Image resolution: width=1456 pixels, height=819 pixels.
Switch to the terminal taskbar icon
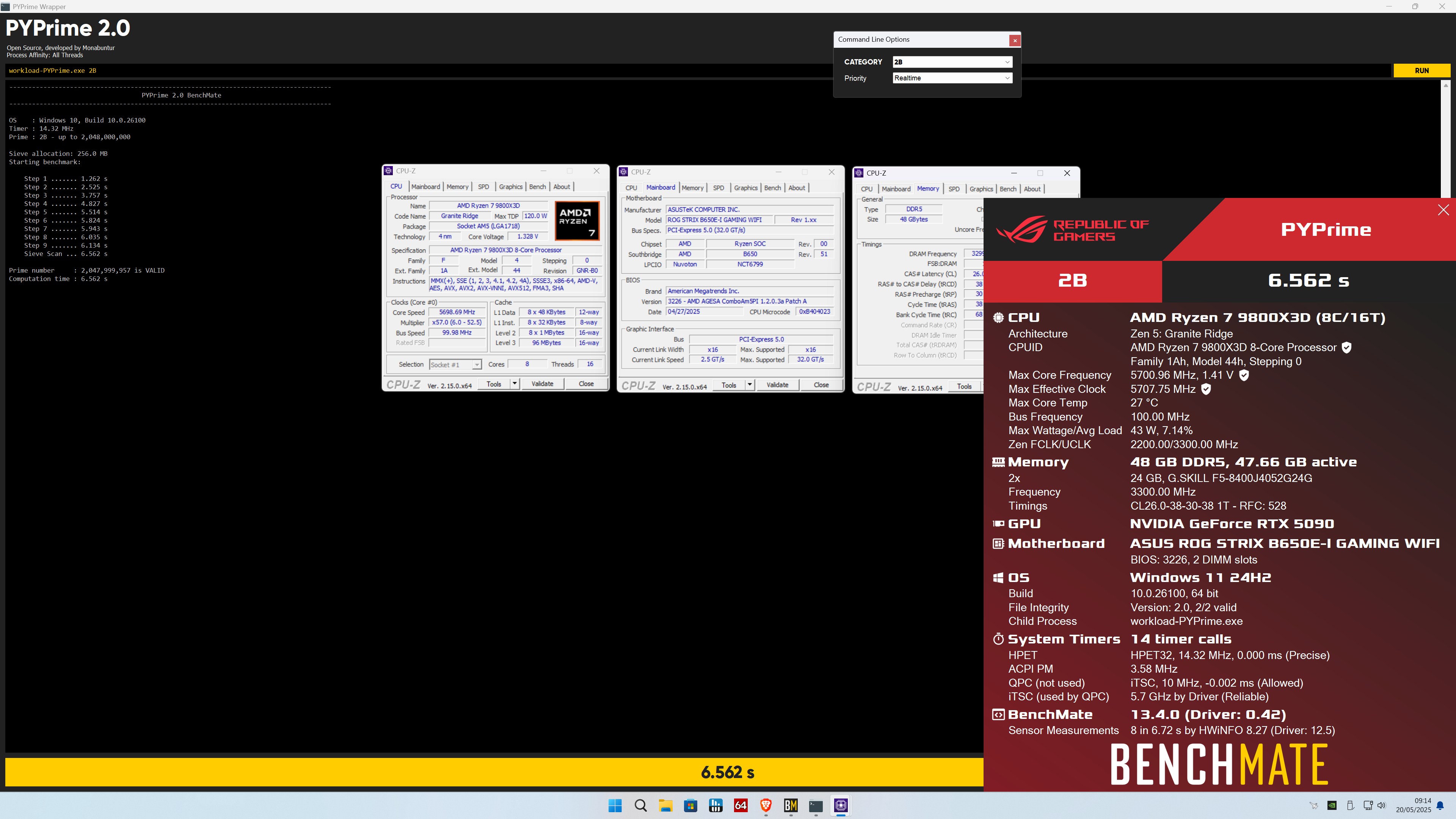coord(816,805)
